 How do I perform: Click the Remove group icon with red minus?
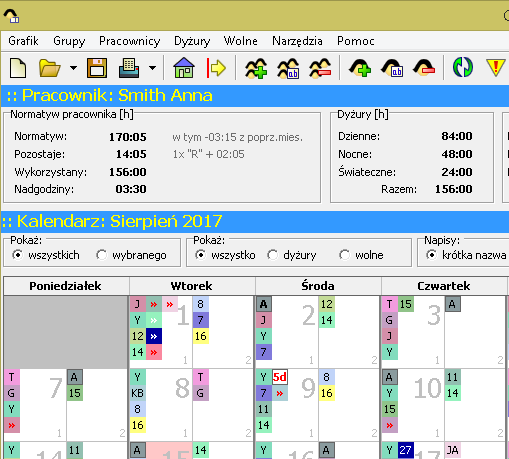(320, 68)
